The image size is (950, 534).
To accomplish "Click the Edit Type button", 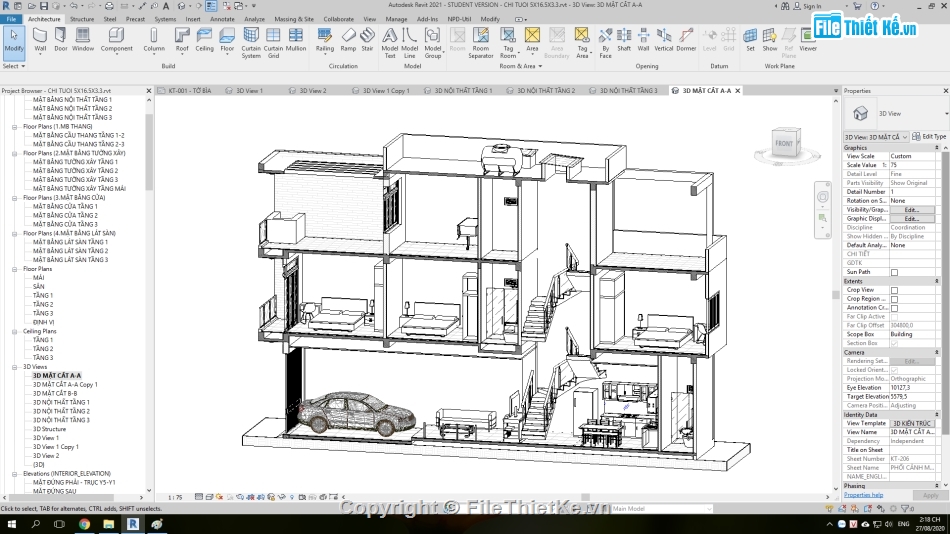I will point(929,137).
